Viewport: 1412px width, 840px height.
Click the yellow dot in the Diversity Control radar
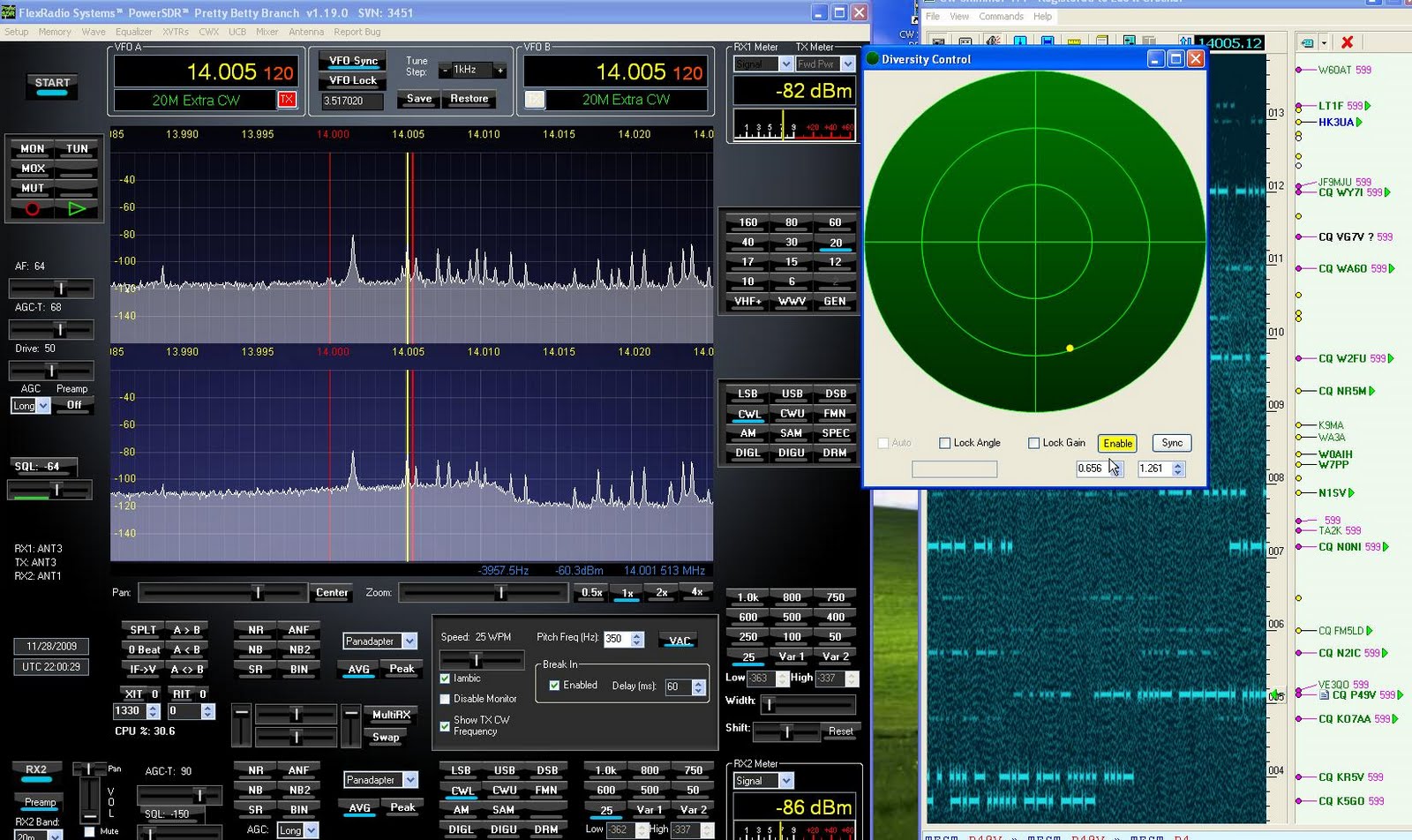point(1070,349)
